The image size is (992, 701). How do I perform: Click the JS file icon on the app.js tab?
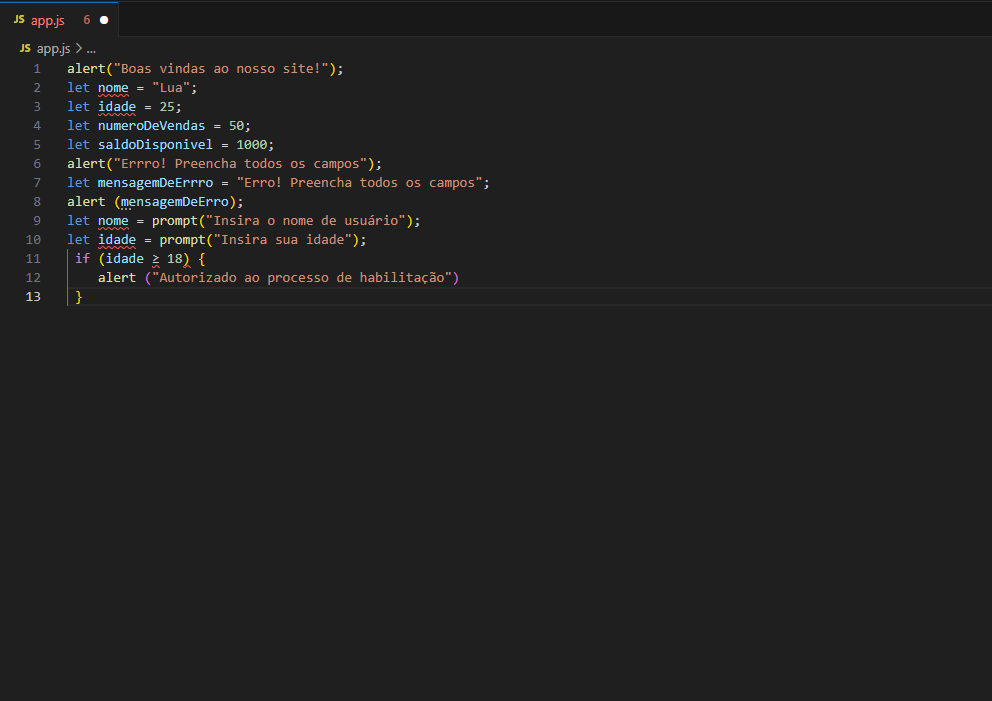(19, 20)
